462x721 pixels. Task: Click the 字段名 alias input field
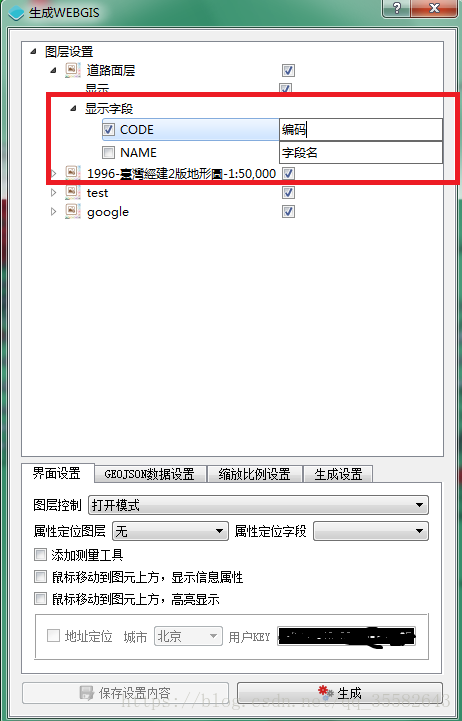click(361, 152)
